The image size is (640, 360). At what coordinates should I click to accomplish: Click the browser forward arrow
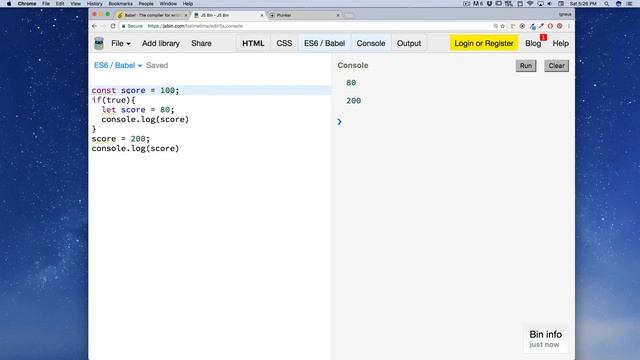104,26
